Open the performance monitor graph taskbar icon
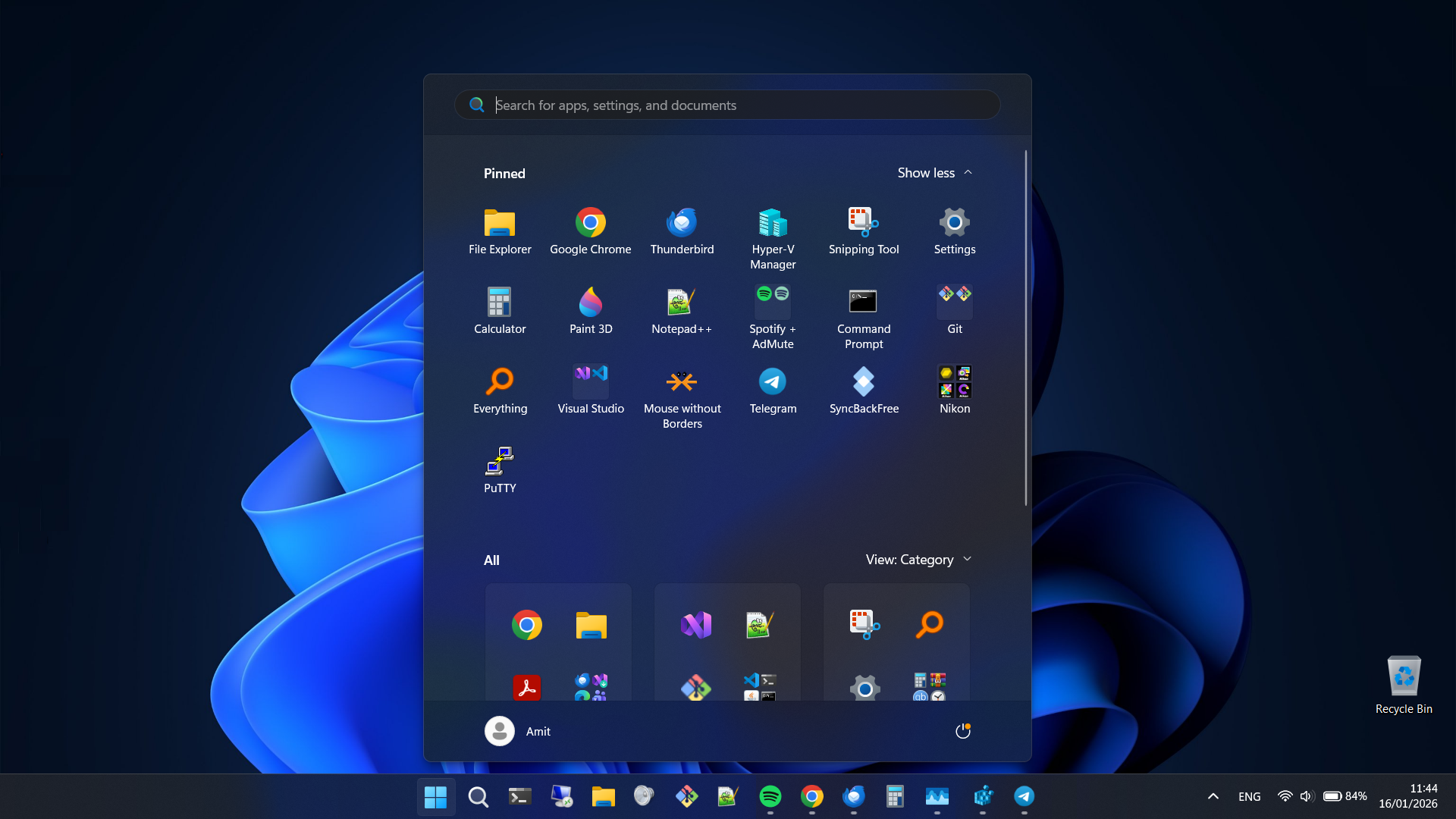Image resolution: width=1456 pixels, height=819 pixels. click(x=937, y=796)
